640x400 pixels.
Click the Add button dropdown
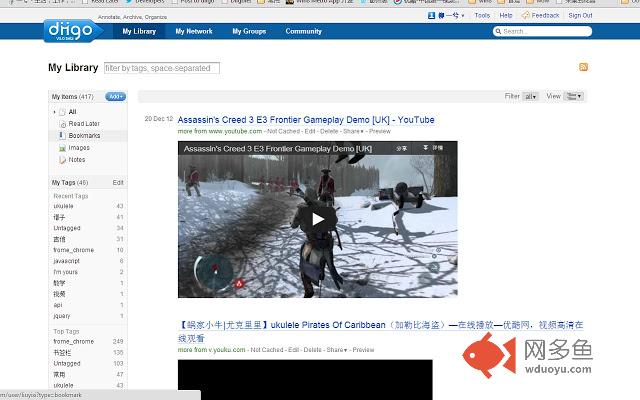pyautogui.click(x=116, y=97)
